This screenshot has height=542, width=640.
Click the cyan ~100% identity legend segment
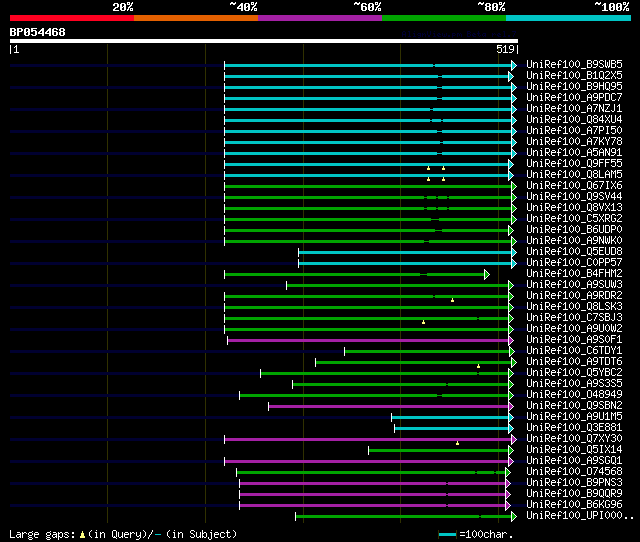tap(569, 18)
